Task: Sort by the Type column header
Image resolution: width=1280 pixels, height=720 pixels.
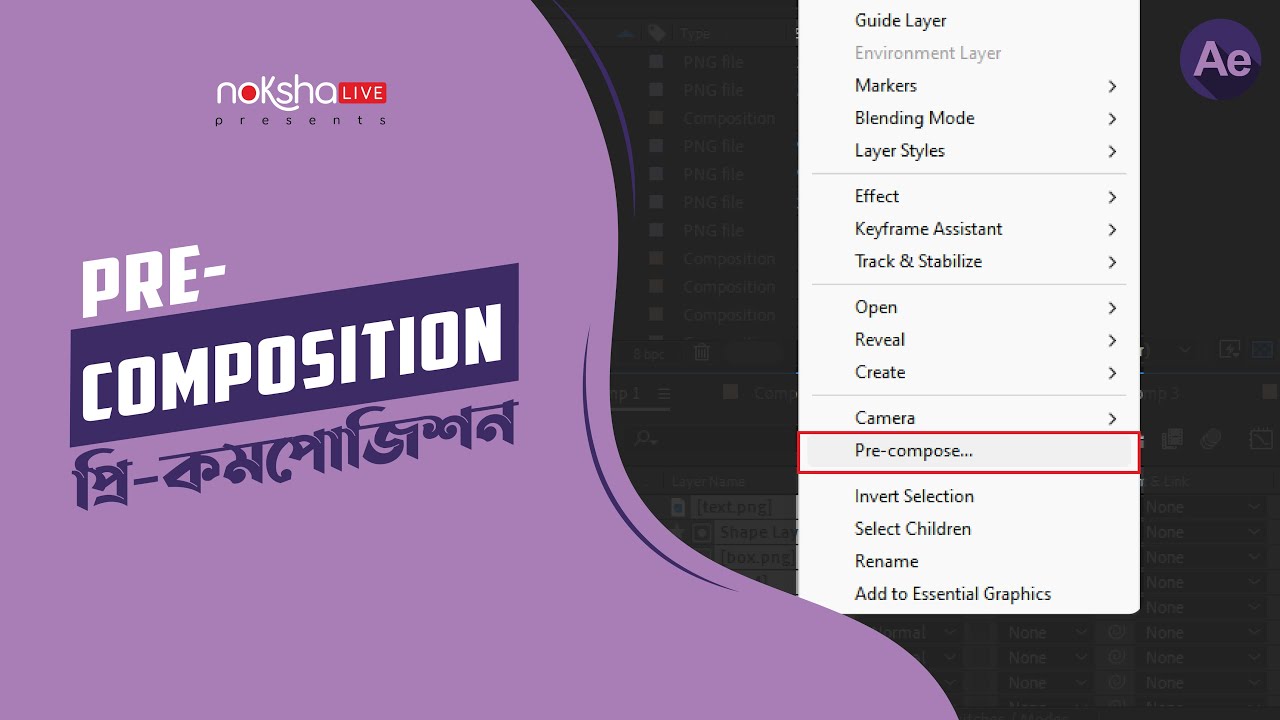Action: pos(695,33)
